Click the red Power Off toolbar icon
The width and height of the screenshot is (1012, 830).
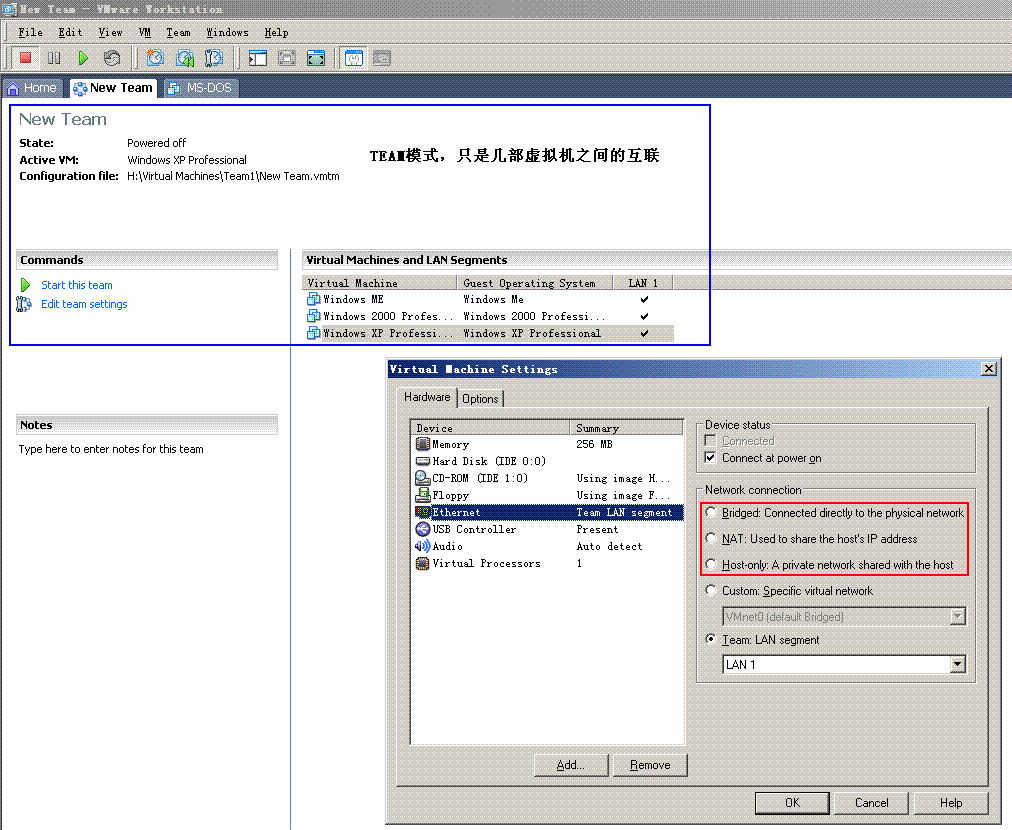point(26,58)
